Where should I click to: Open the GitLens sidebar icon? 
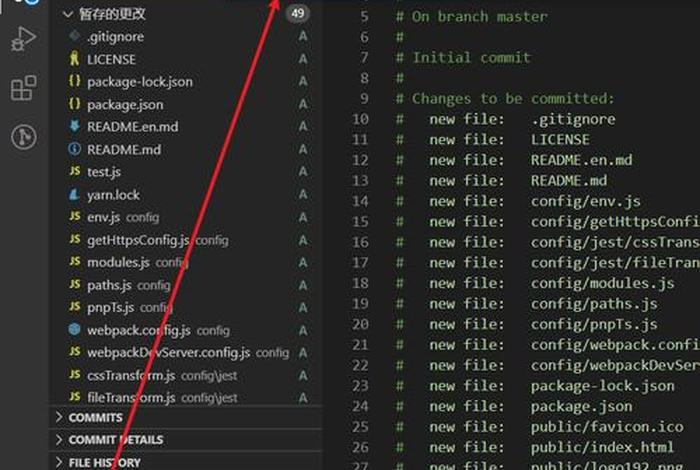[x=24, y=137]
